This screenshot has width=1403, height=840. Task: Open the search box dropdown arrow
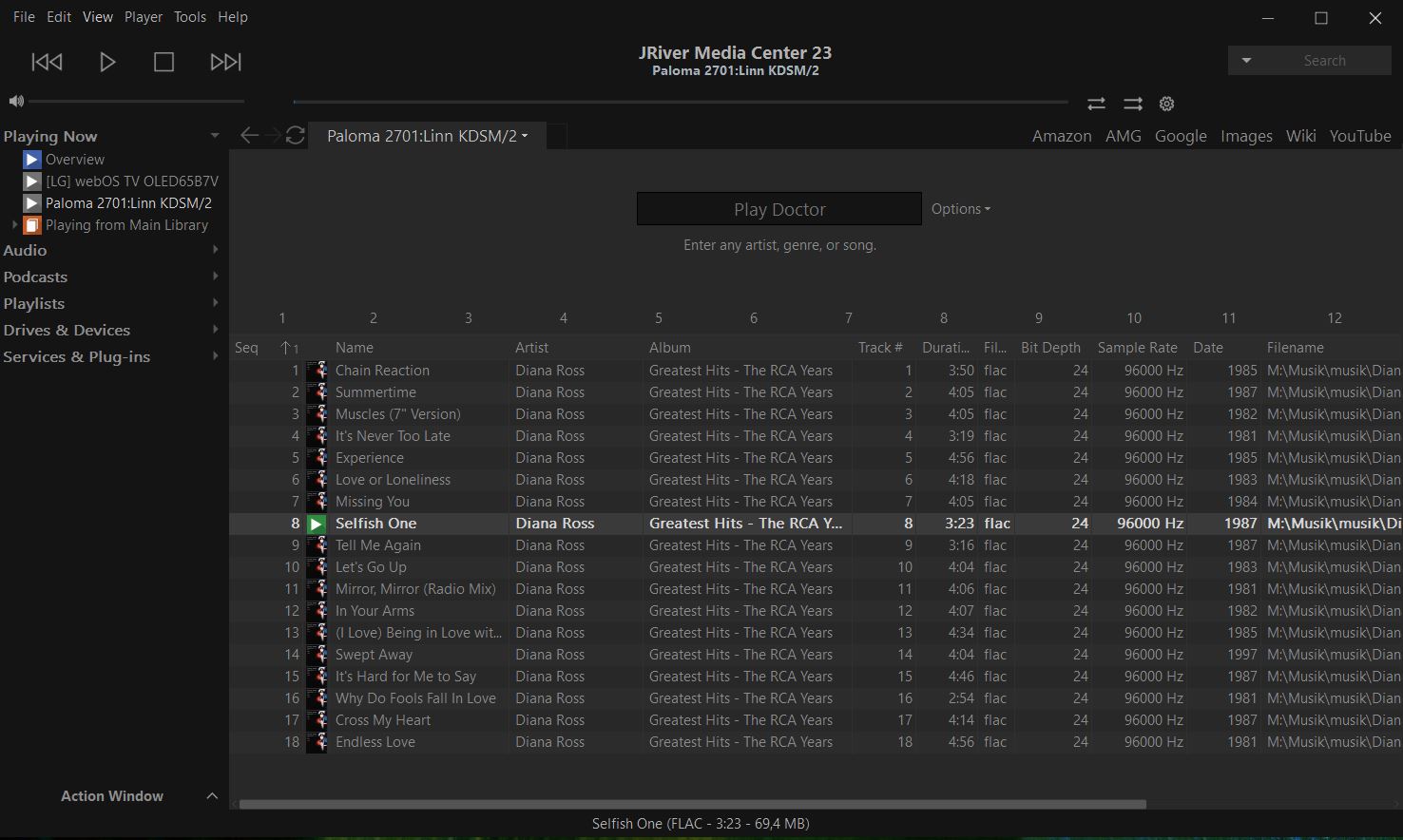(1246, 61)
